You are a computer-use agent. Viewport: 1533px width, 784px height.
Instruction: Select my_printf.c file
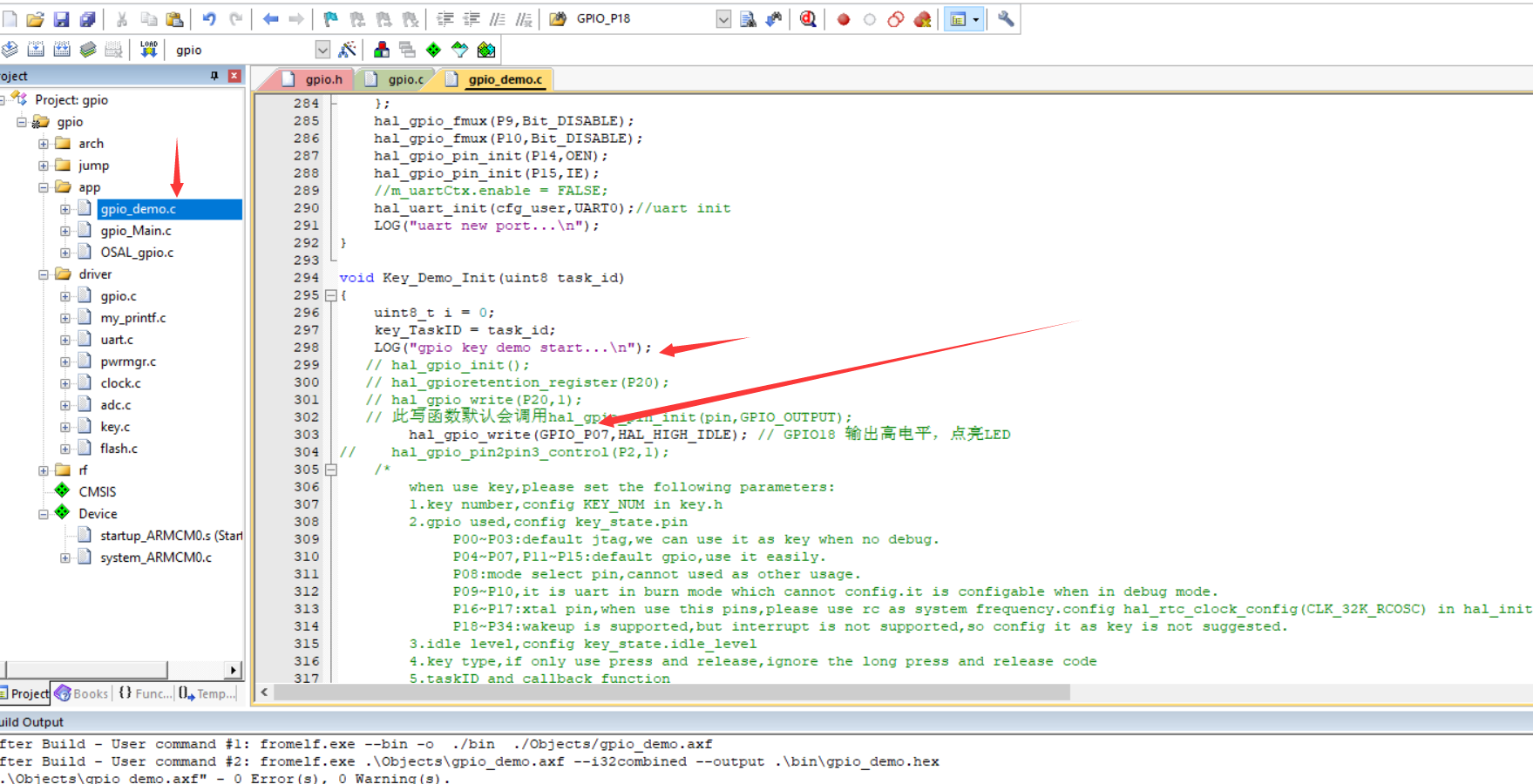132,318
